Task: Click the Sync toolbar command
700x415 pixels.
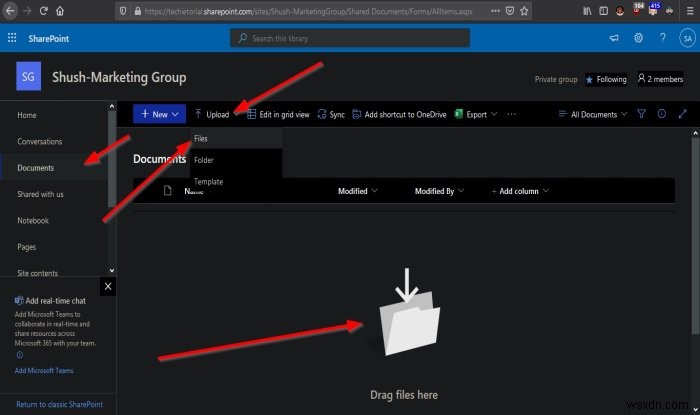Action: (331, 115)
